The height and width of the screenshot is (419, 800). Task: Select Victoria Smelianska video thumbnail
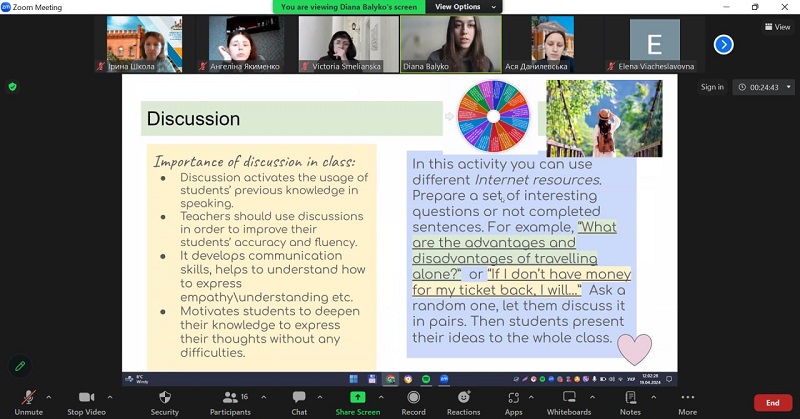coord(348,44)
